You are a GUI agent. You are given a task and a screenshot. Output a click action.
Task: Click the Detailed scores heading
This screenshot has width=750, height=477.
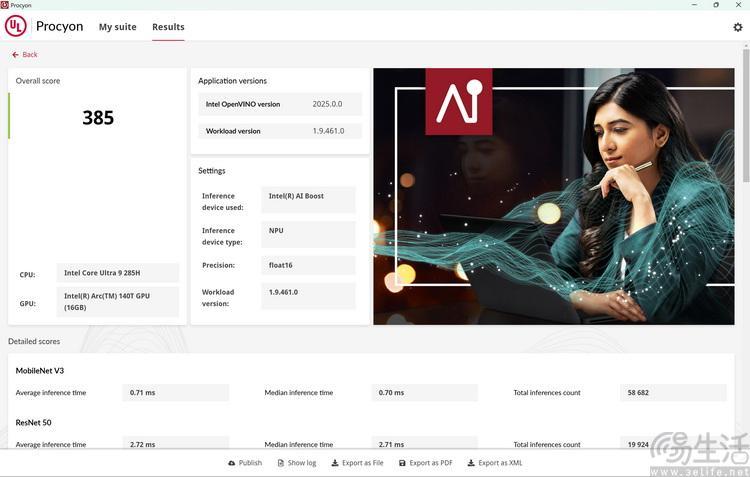pyautogui.click(x=34, y=342)
